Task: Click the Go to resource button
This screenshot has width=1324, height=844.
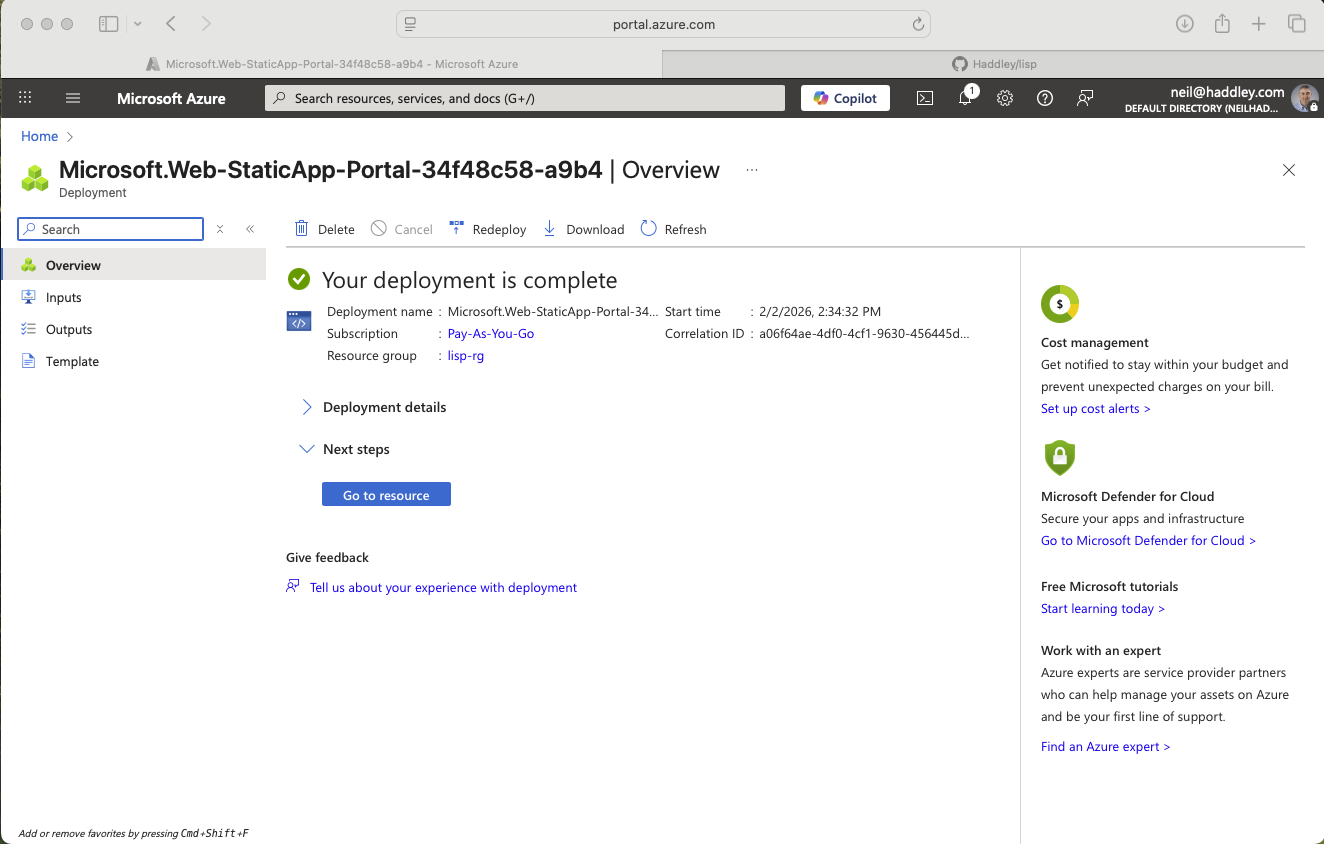Action: tap(386, 494)
